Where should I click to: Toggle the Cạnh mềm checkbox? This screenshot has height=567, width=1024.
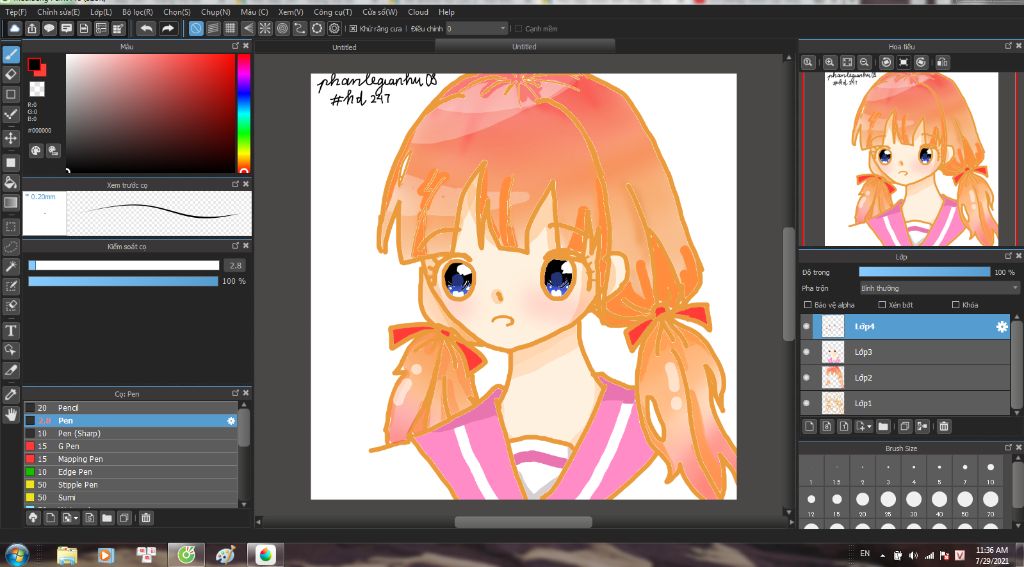click(x=519, y=29)
